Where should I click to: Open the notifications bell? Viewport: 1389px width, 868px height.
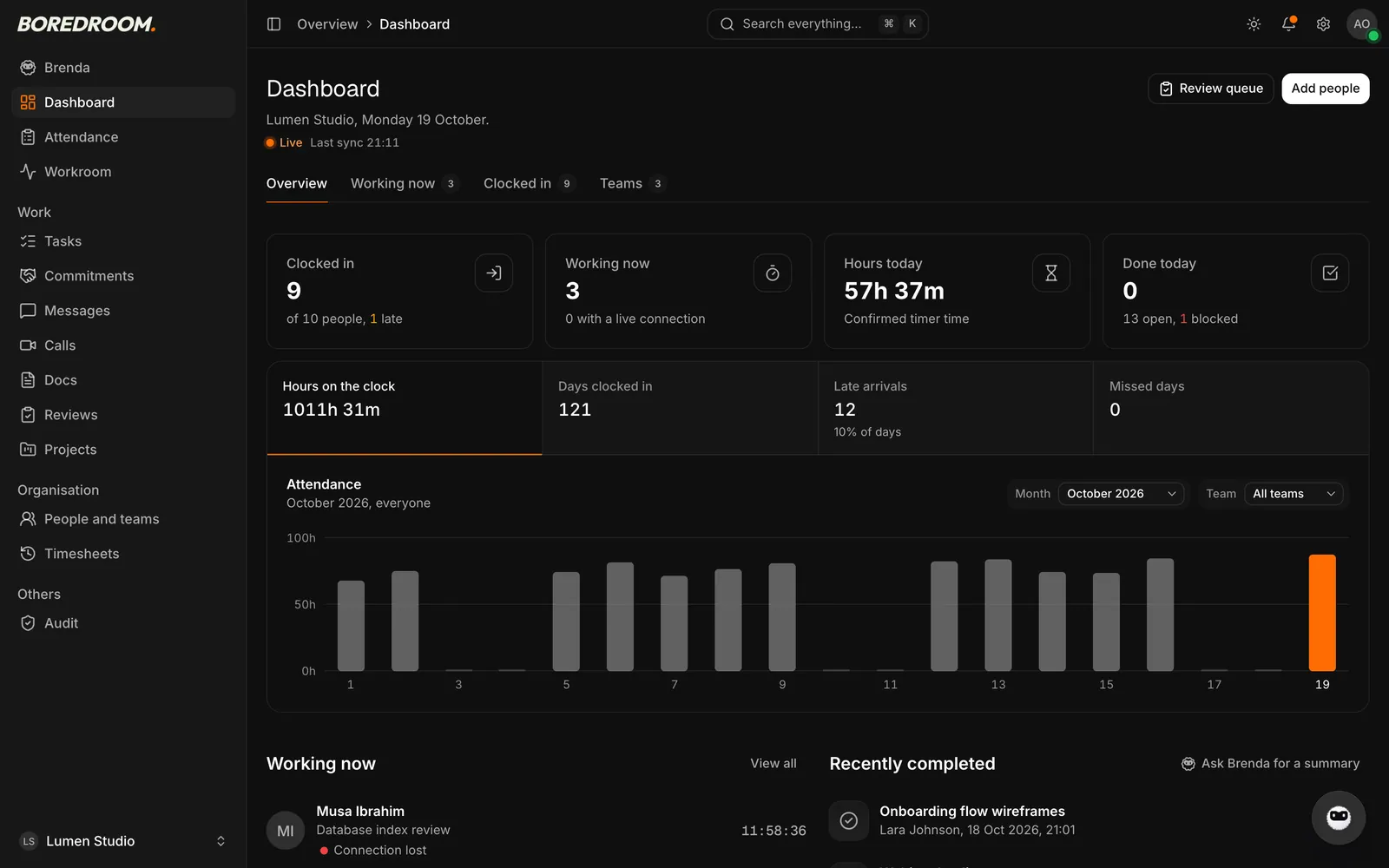[1288, 24]
